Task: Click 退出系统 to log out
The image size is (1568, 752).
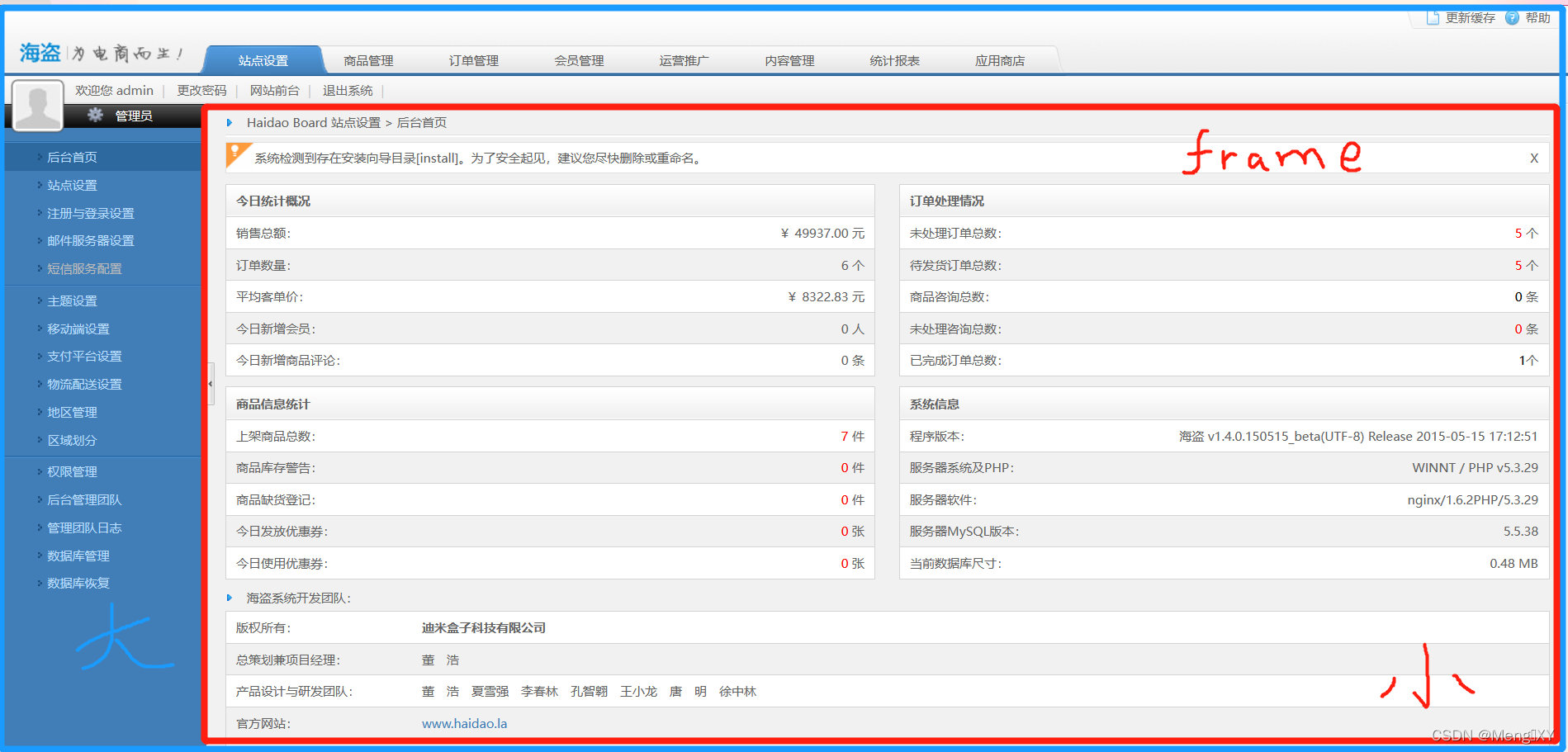Action: pos(348,90)
